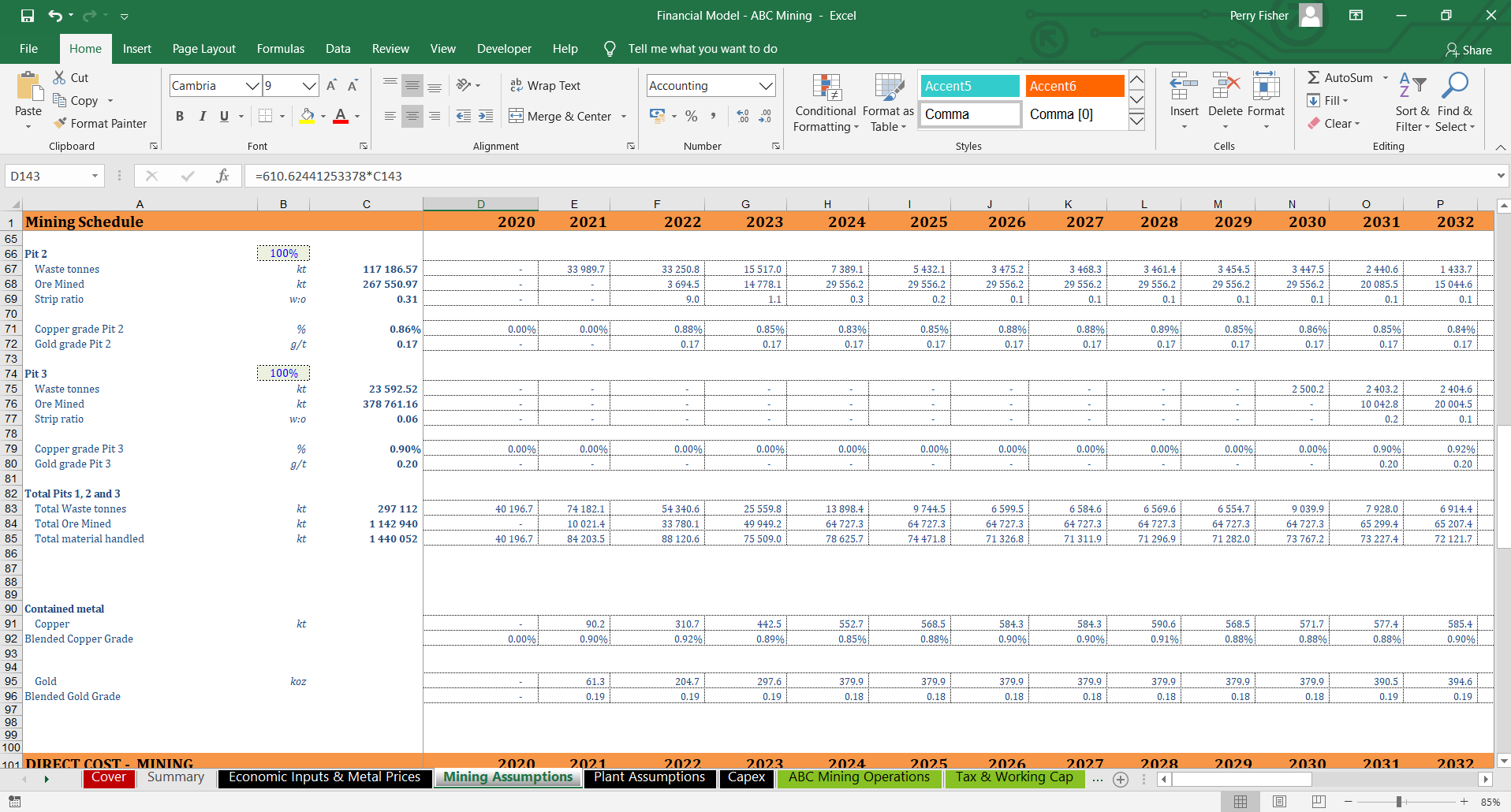This screenshot has height=812, width=1511.
Task: Click the Save icon in title bar
Action: click(28, 16)
